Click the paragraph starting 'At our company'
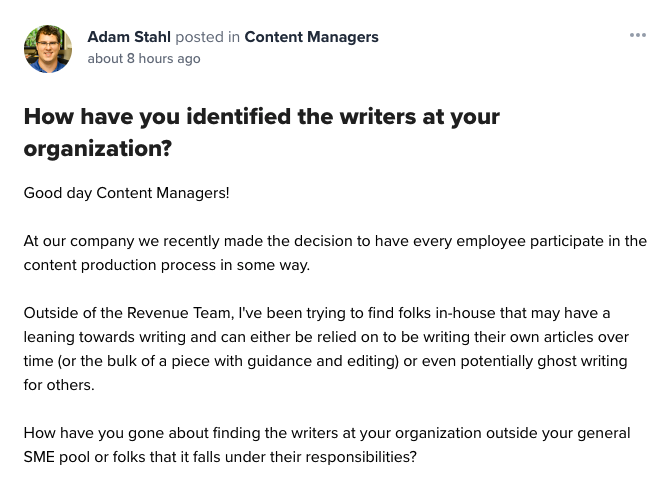The height and width of the screenshot is (483, 672). [335, 253]
